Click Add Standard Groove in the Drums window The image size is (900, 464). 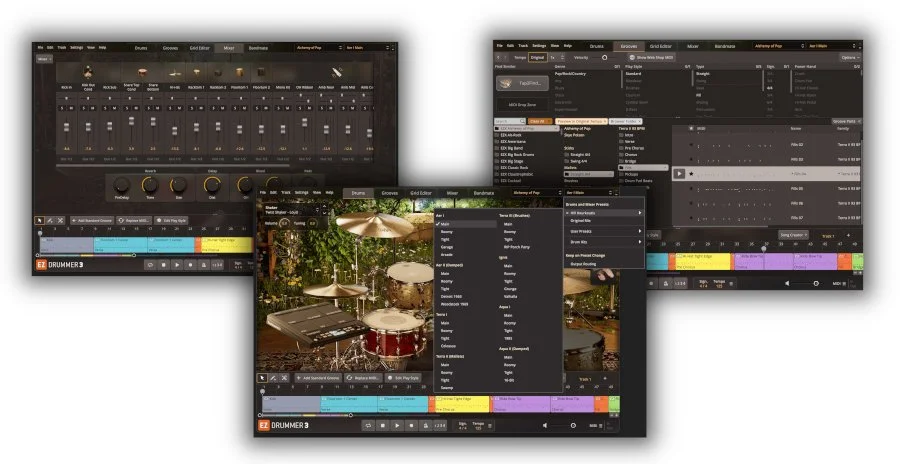click(317, 378)
